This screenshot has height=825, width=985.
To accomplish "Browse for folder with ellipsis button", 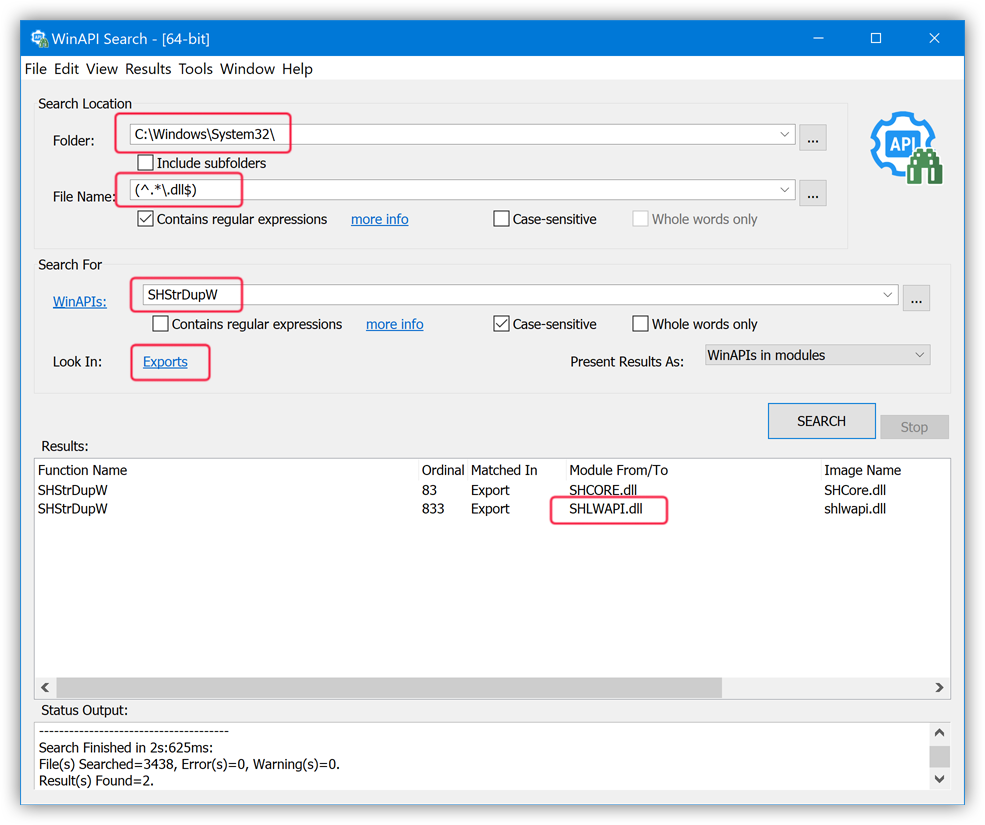I will click(812, 138).
